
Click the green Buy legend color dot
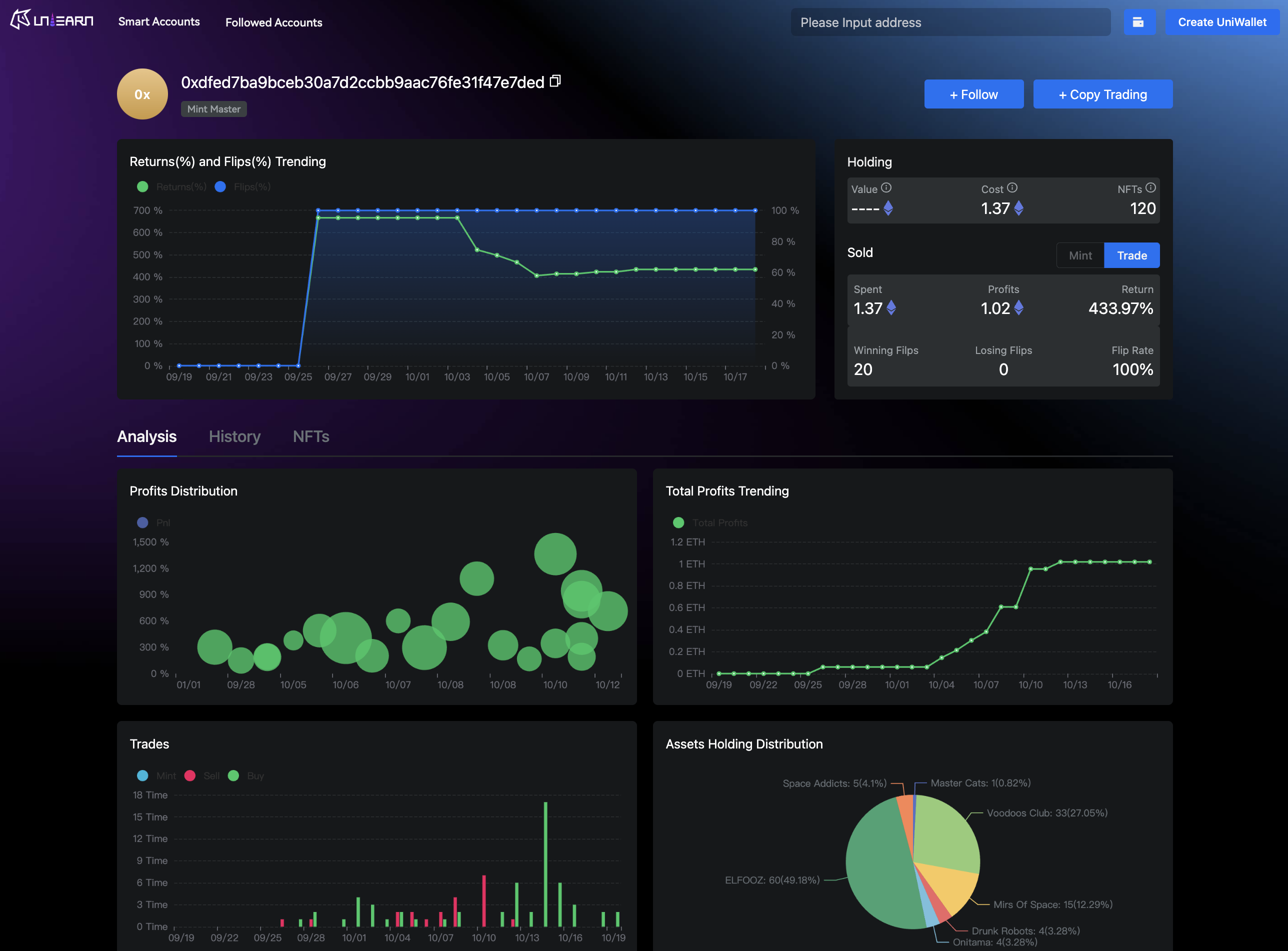233,775
